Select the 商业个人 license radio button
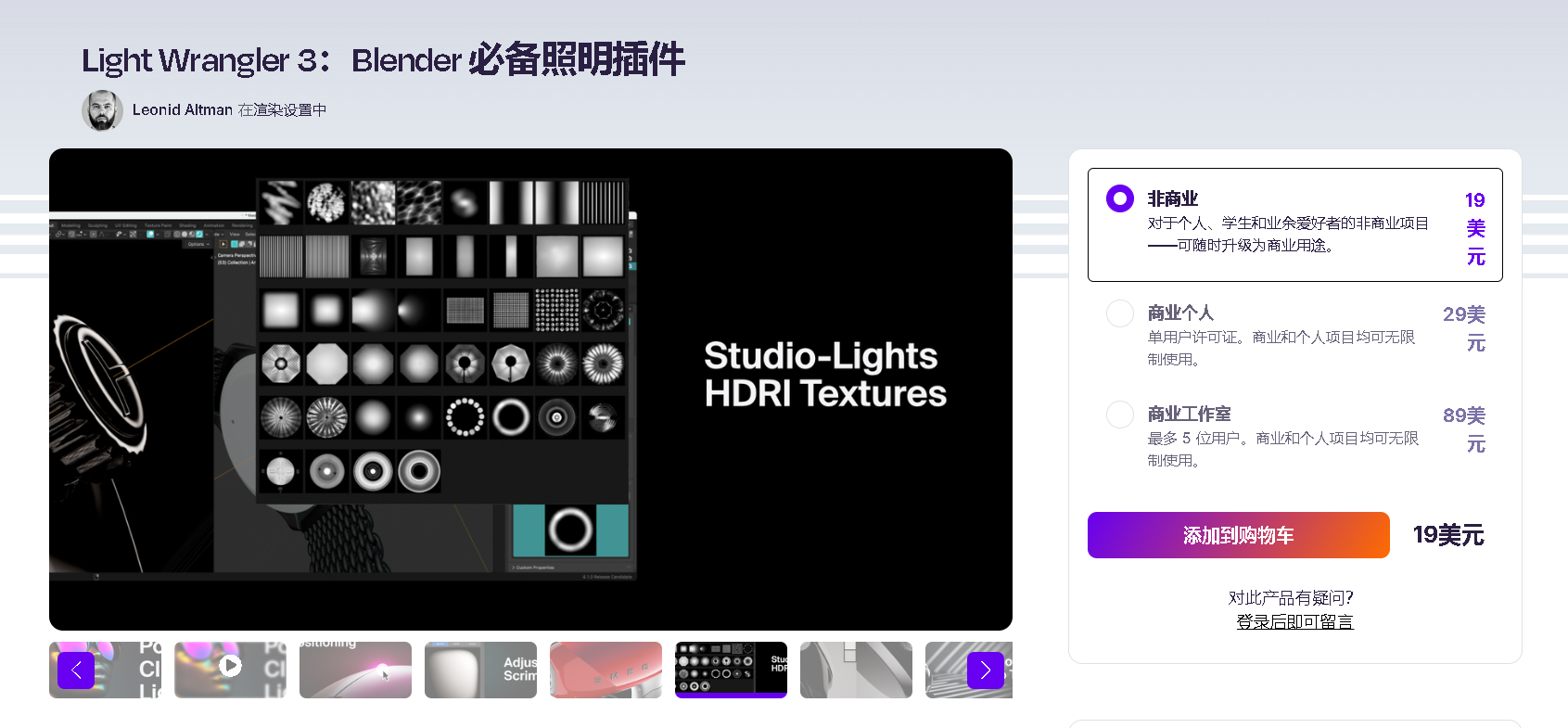Viewport: 1568px width, 728px height. [x=1120, y=313]
